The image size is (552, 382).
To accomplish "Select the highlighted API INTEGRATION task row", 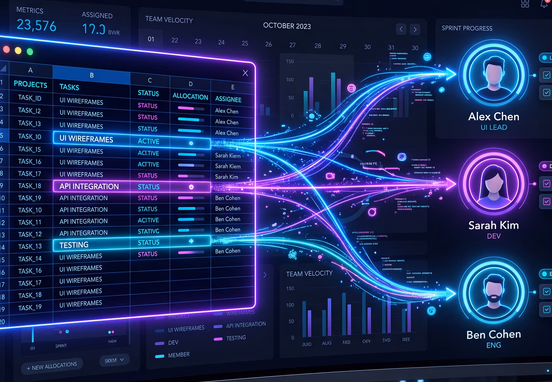I will click(x=132, y=186).
